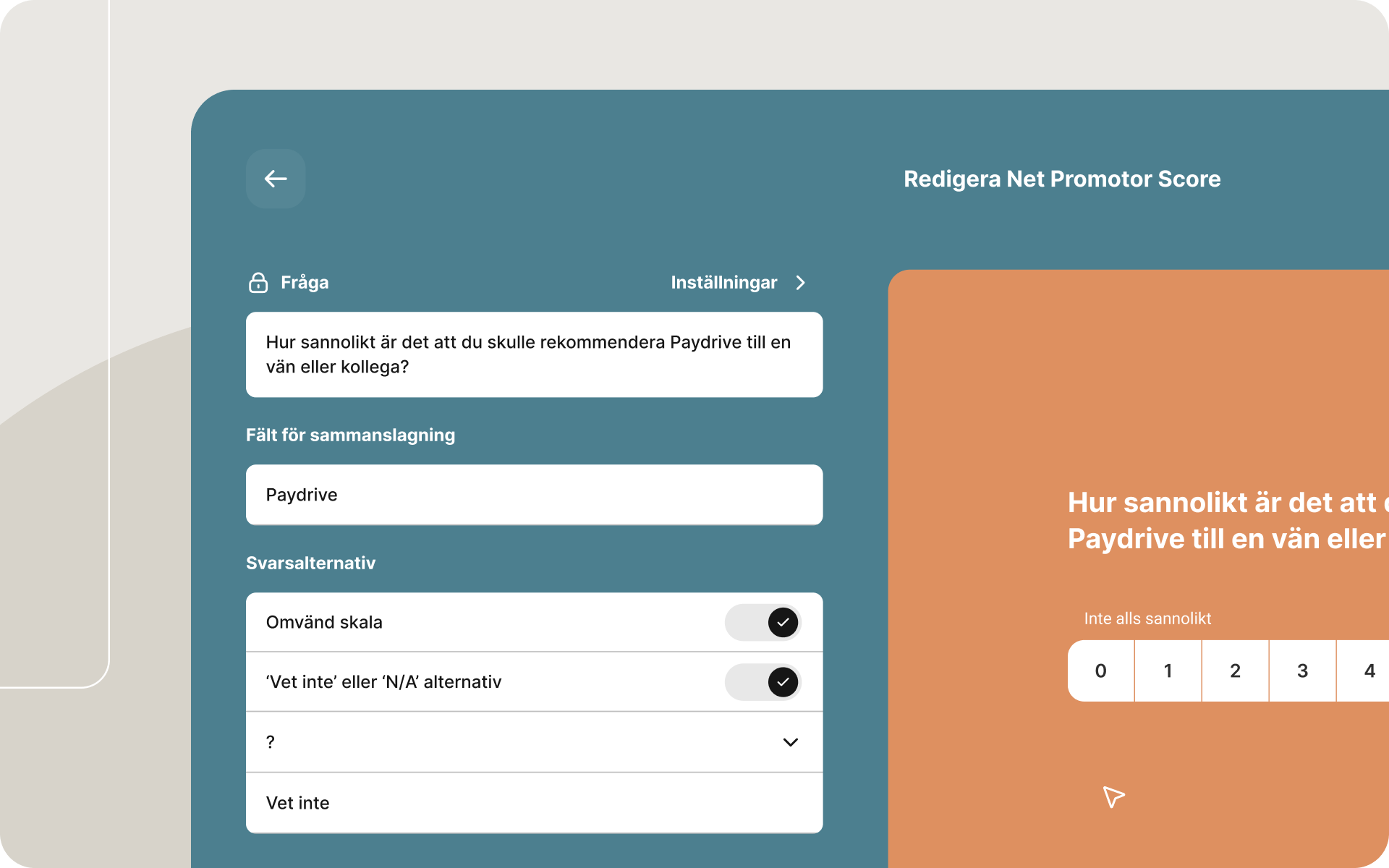Toggle Omvänd skala to its off state
This screenshot has width=1389, height=868.
[x=763, y=622]
